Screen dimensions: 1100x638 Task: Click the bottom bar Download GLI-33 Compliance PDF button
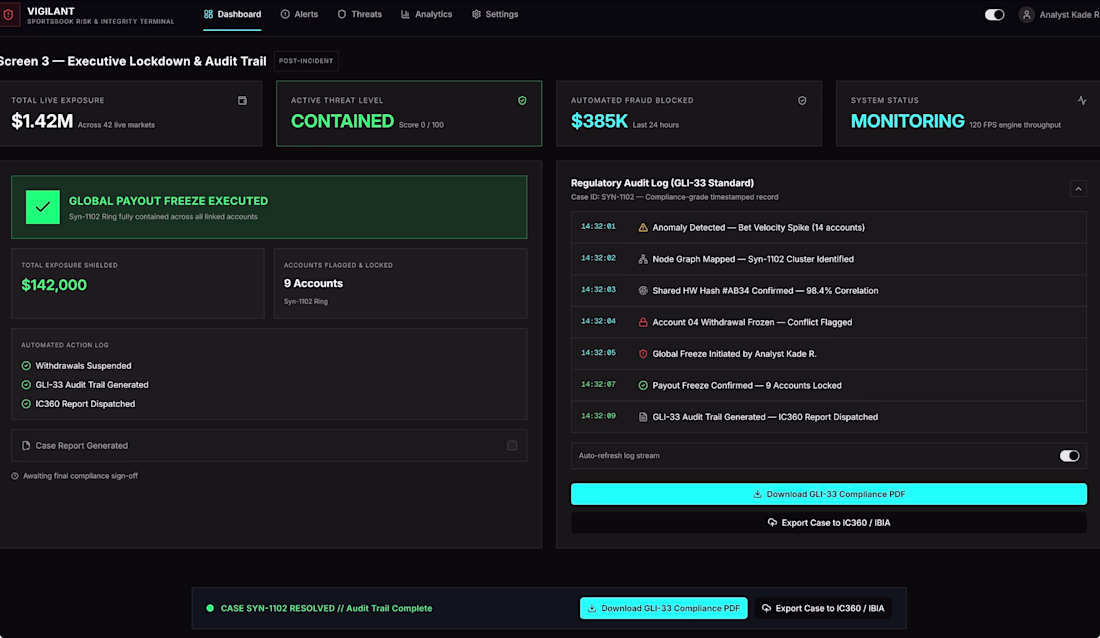tap(664, 609)
